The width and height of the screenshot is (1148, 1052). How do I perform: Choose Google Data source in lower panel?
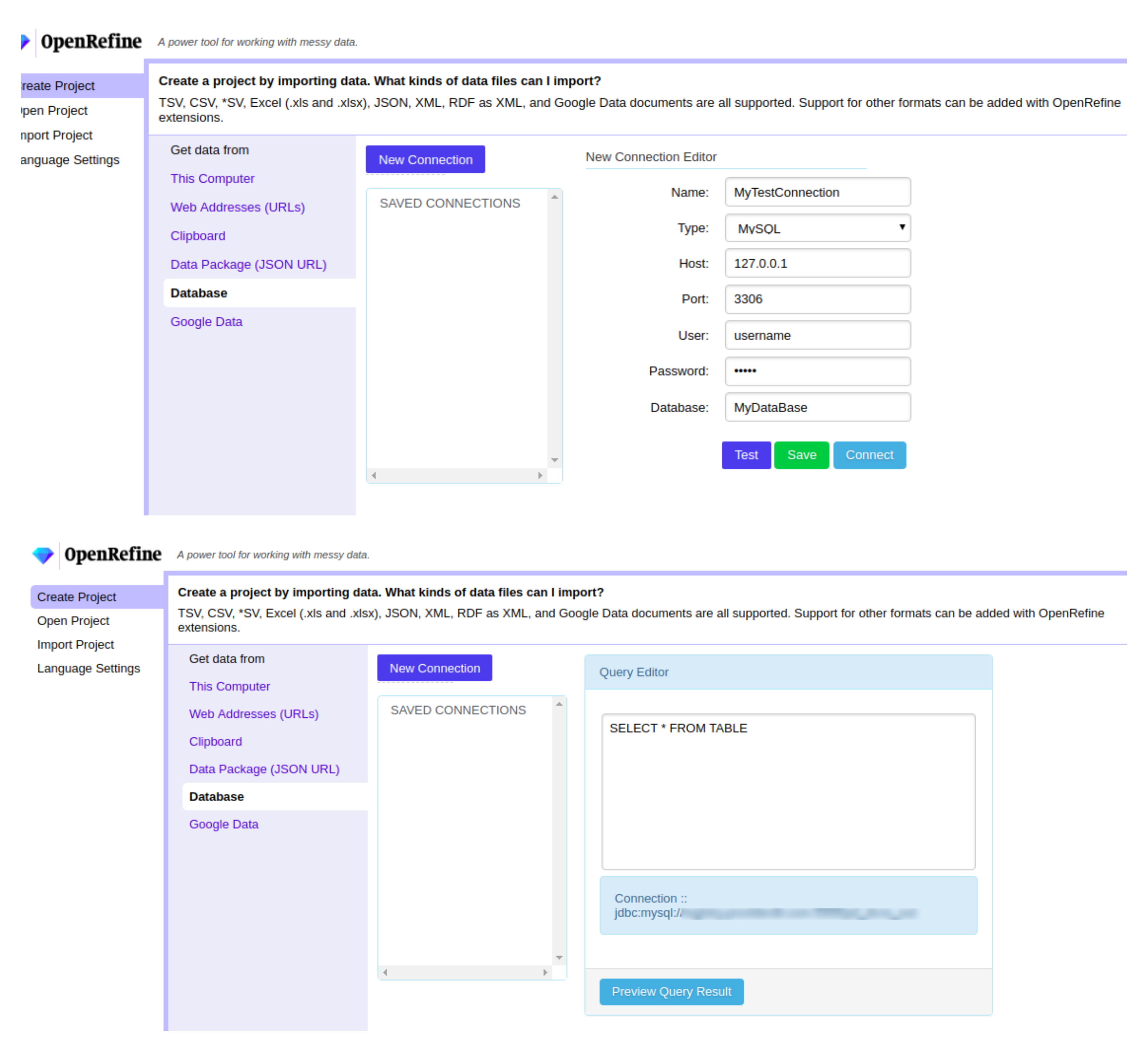coord(223,824)
